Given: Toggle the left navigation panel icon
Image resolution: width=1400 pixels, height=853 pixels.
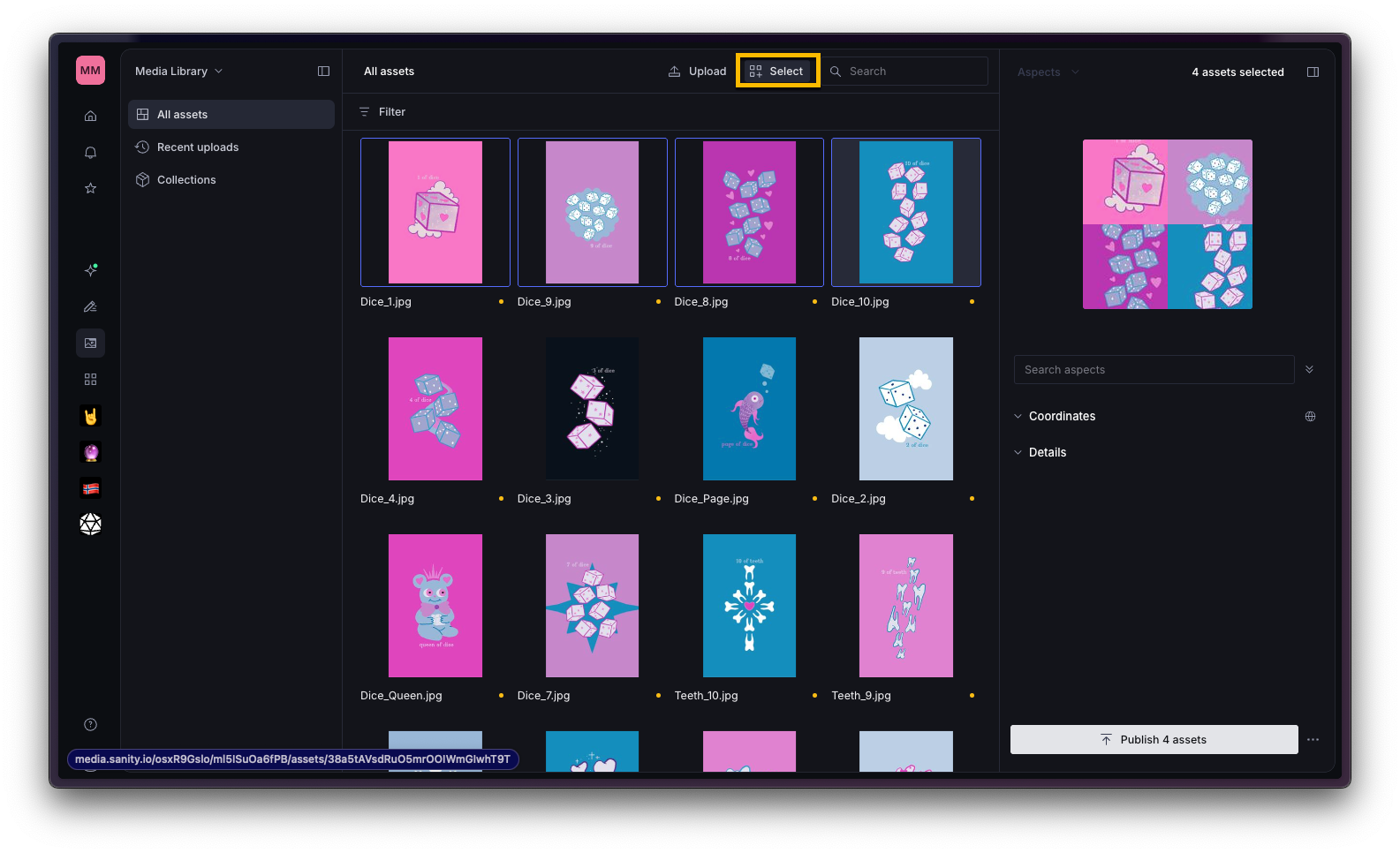Looking at the screenshot, I should (323, 72).
